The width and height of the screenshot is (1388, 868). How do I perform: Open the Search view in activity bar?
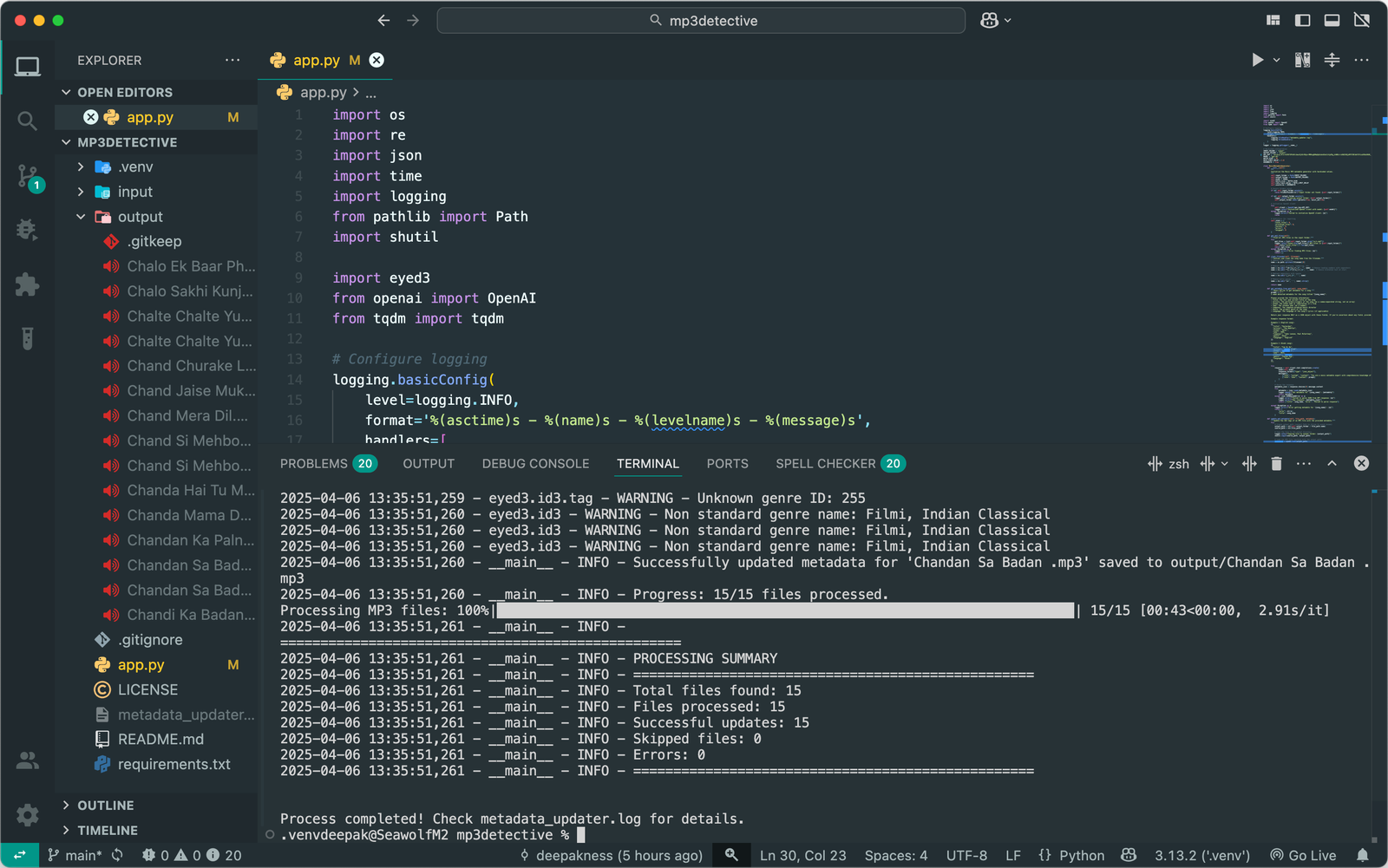click(x=27, y=121)
